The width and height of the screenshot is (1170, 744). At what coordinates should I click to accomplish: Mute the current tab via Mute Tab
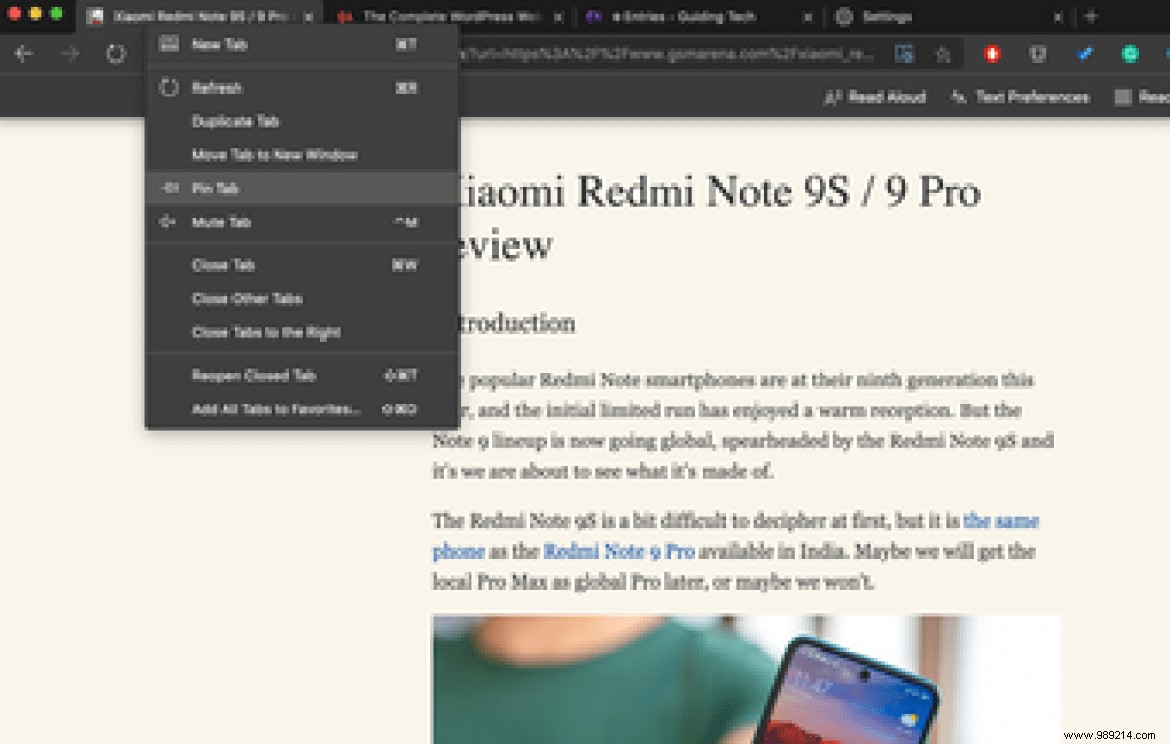click(222, 222)
